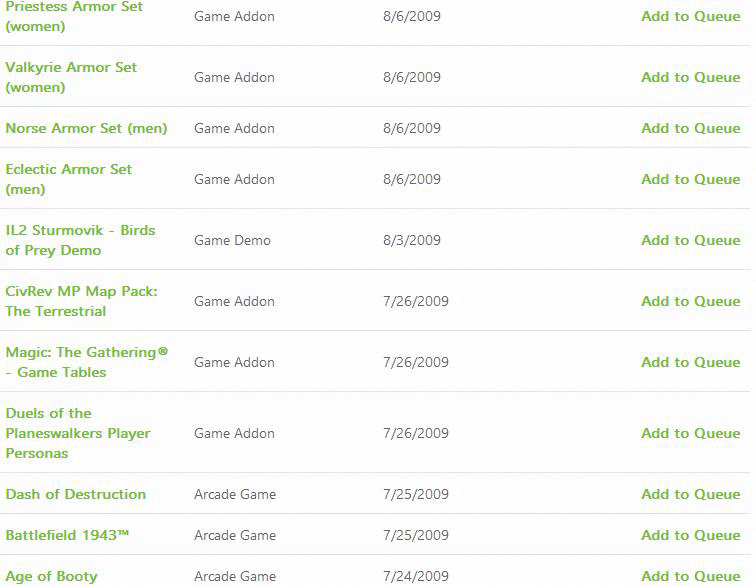Open Norse Armor Set (men) link
756x586 pixels.
click(86, 128)
